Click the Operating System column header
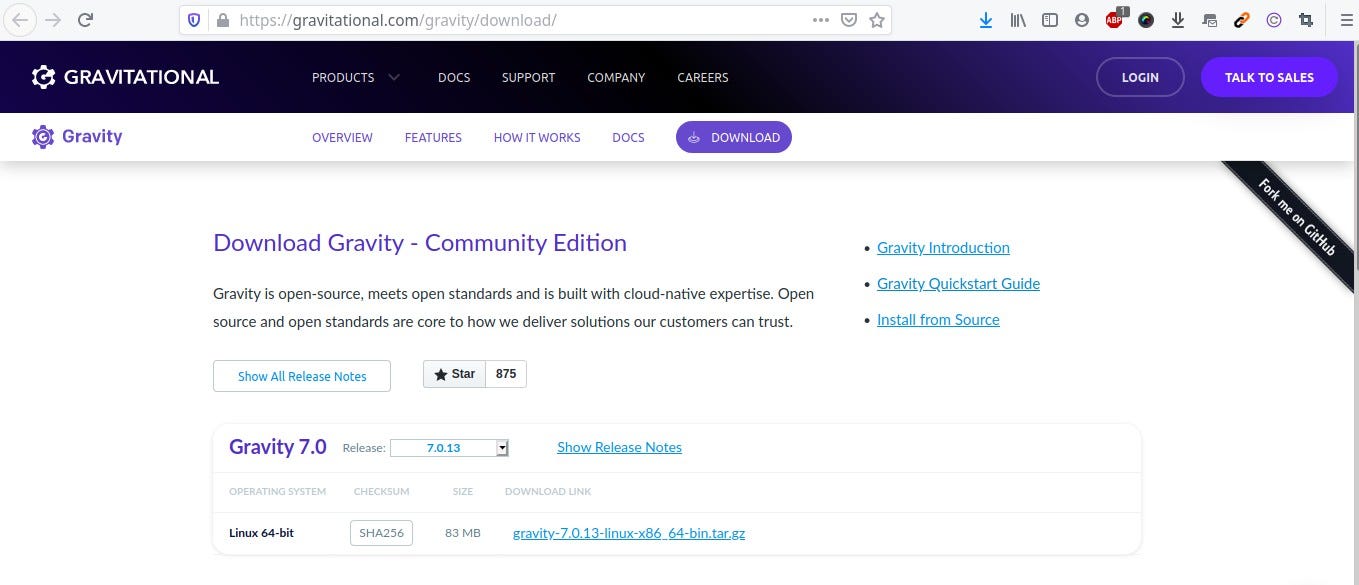The image size is (1359, 585). (x=277, y=492)
